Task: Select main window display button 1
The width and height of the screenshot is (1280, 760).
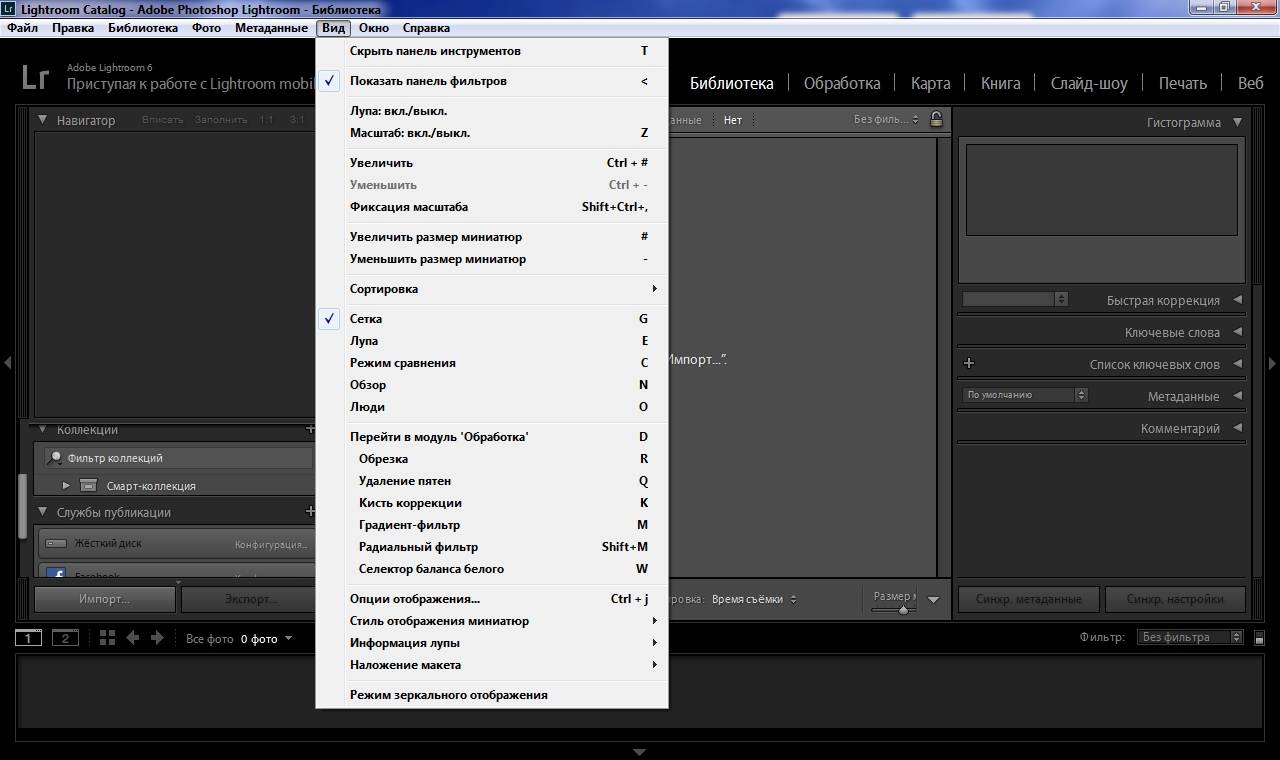Action: [x=28, y=638]
